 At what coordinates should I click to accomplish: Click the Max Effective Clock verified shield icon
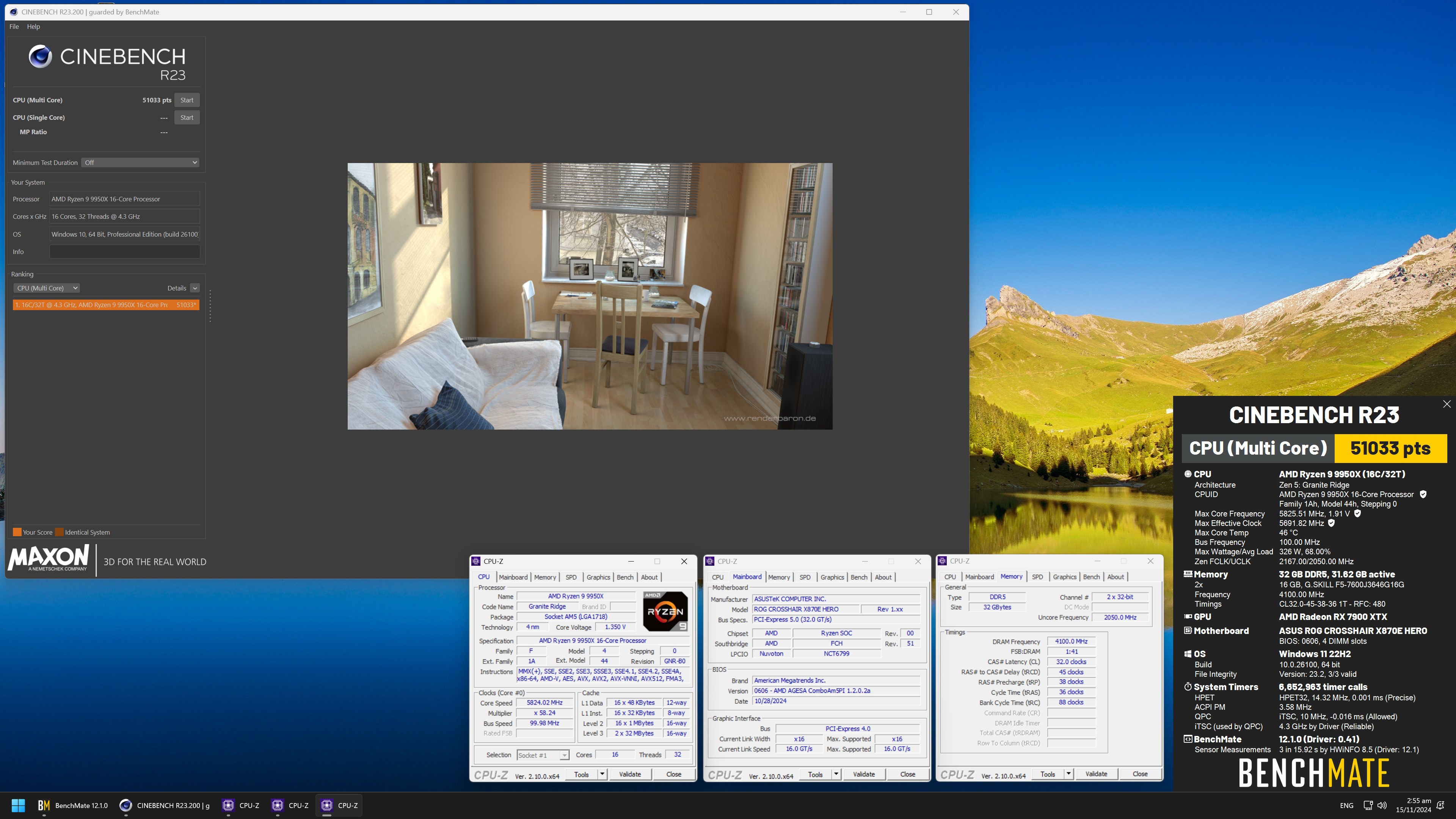pos(1331,523)
